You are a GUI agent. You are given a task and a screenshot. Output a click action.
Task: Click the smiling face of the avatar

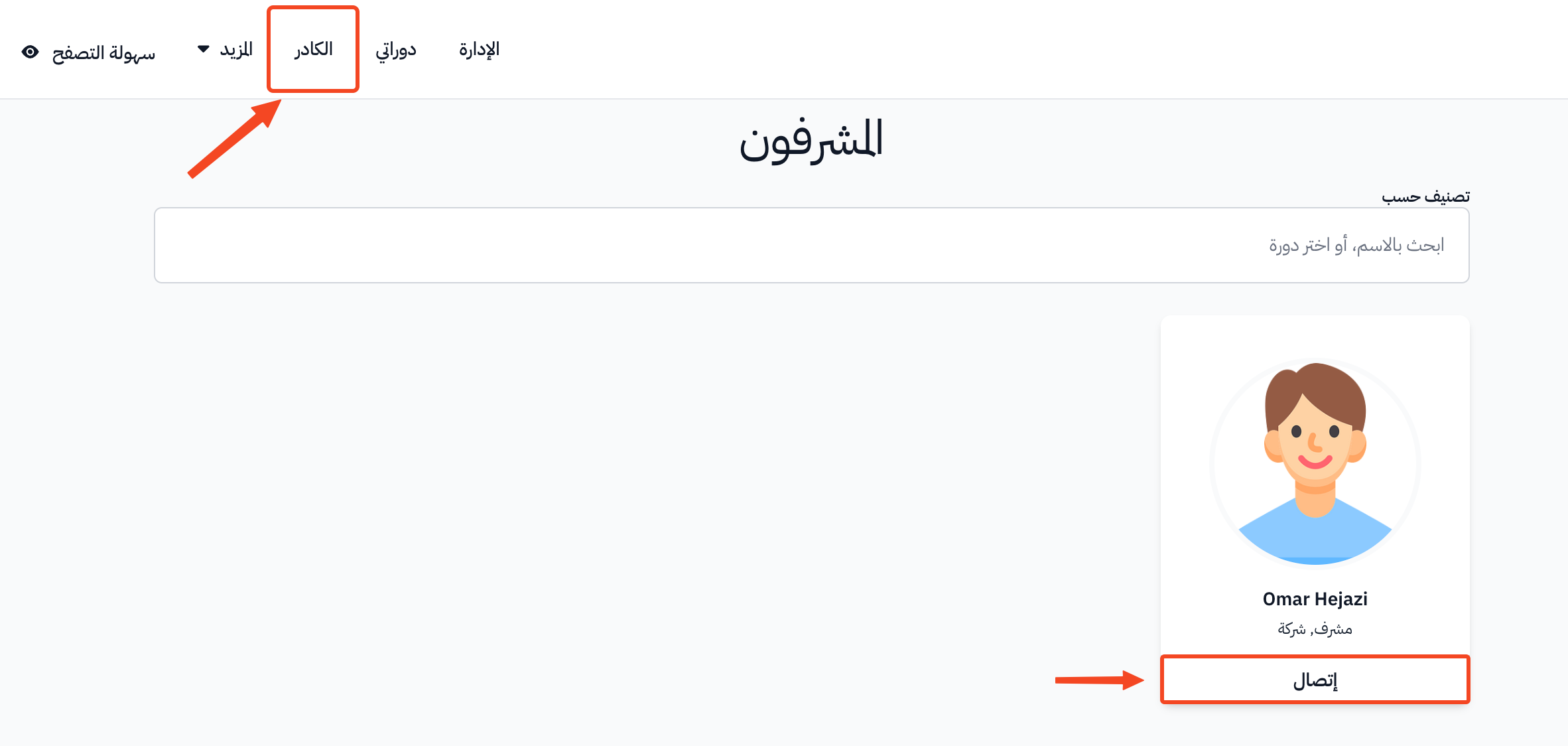click(x=1315, y=445)
